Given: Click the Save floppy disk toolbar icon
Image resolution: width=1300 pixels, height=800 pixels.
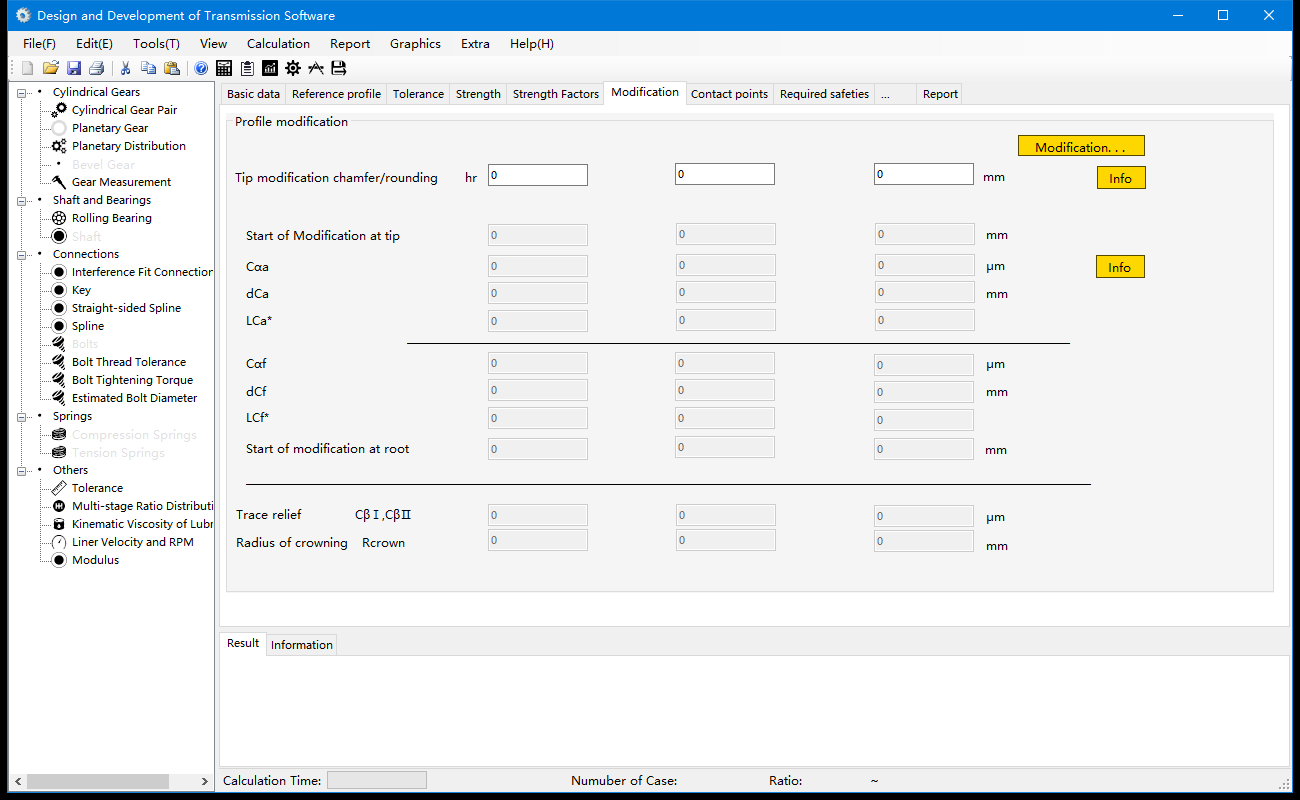Looking at the screenshot, I should point(74,68).
